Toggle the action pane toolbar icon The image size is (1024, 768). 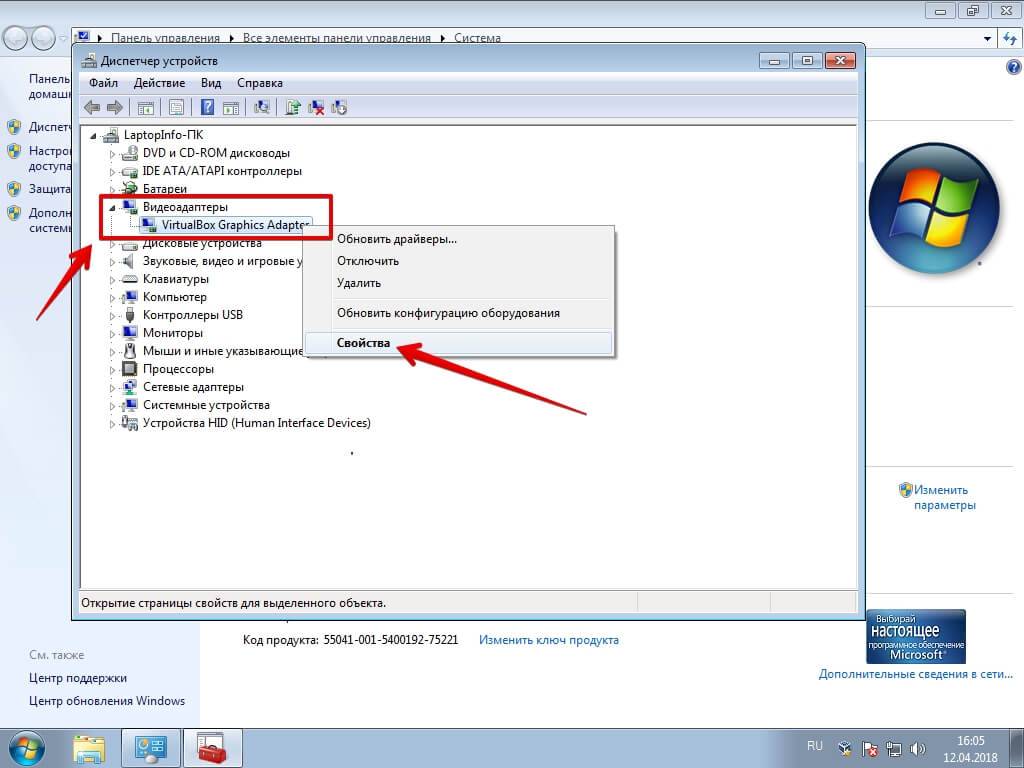click(231, 108)
